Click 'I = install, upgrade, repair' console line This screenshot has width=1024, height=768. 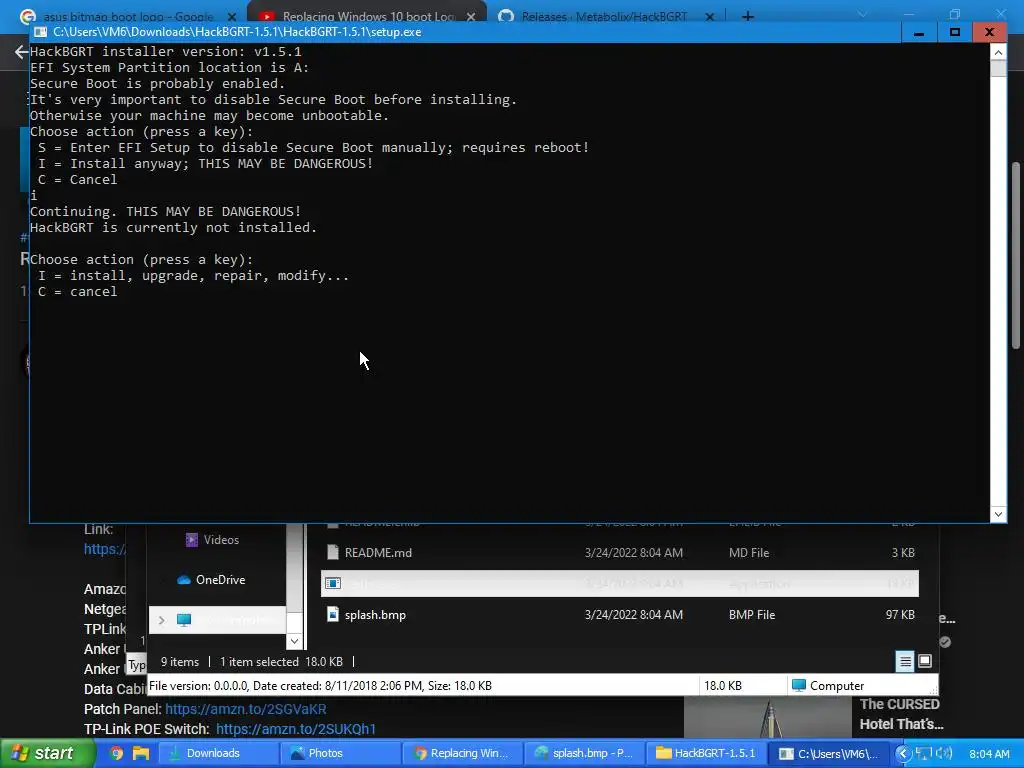pyautogui.click(x=193, y=276)
